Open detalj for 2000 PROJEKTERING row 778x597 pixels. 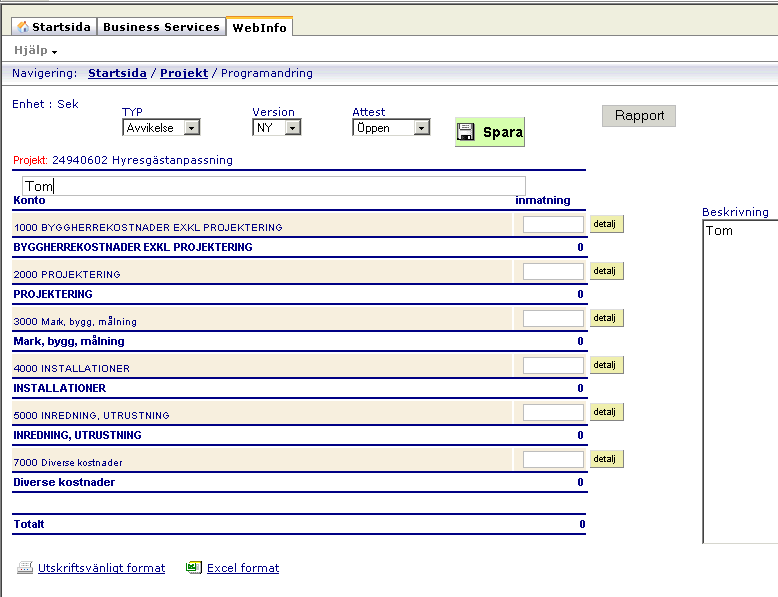[x=606, y=271]
